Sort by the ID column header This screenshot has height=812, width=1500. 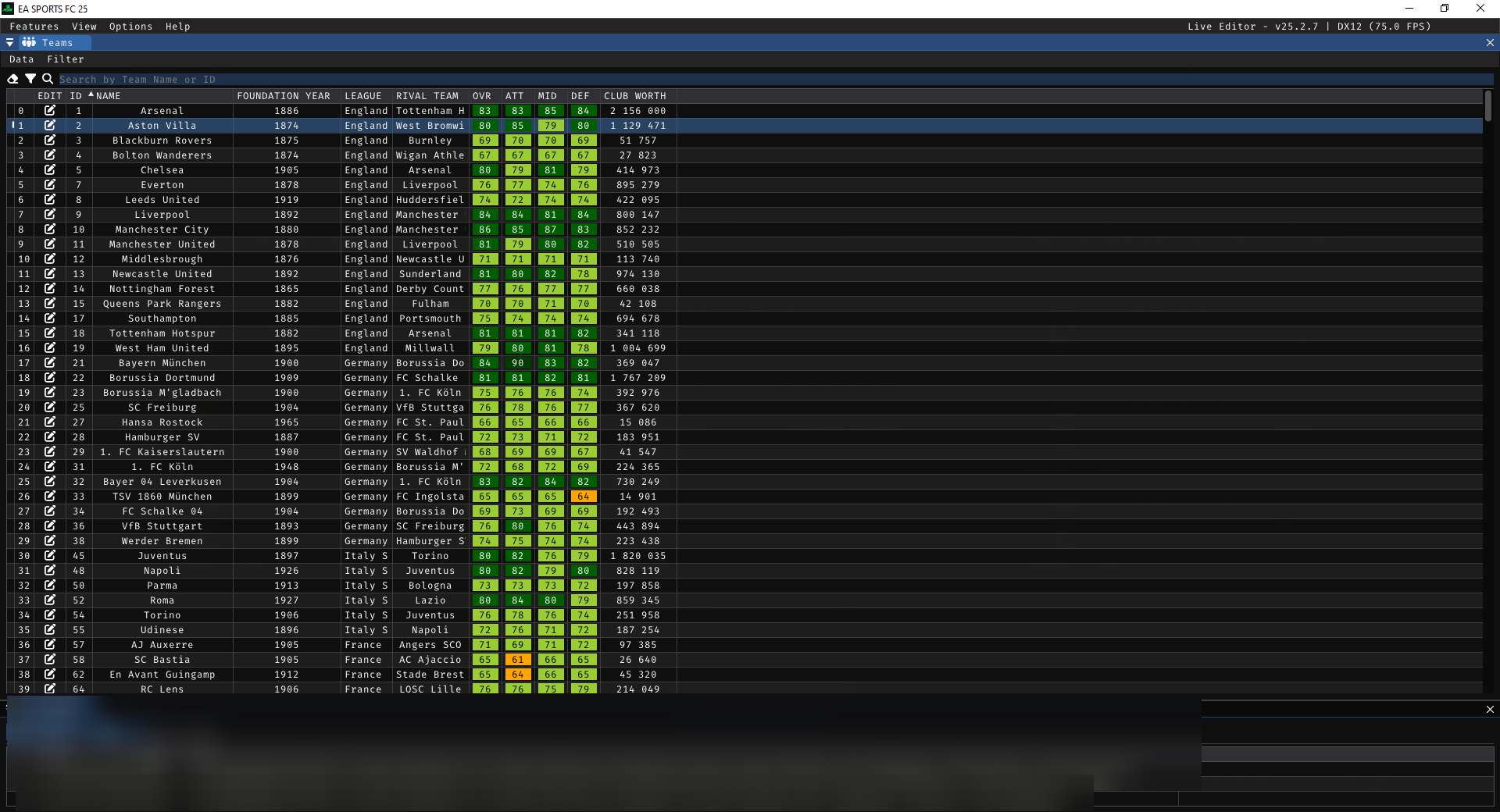76,96
